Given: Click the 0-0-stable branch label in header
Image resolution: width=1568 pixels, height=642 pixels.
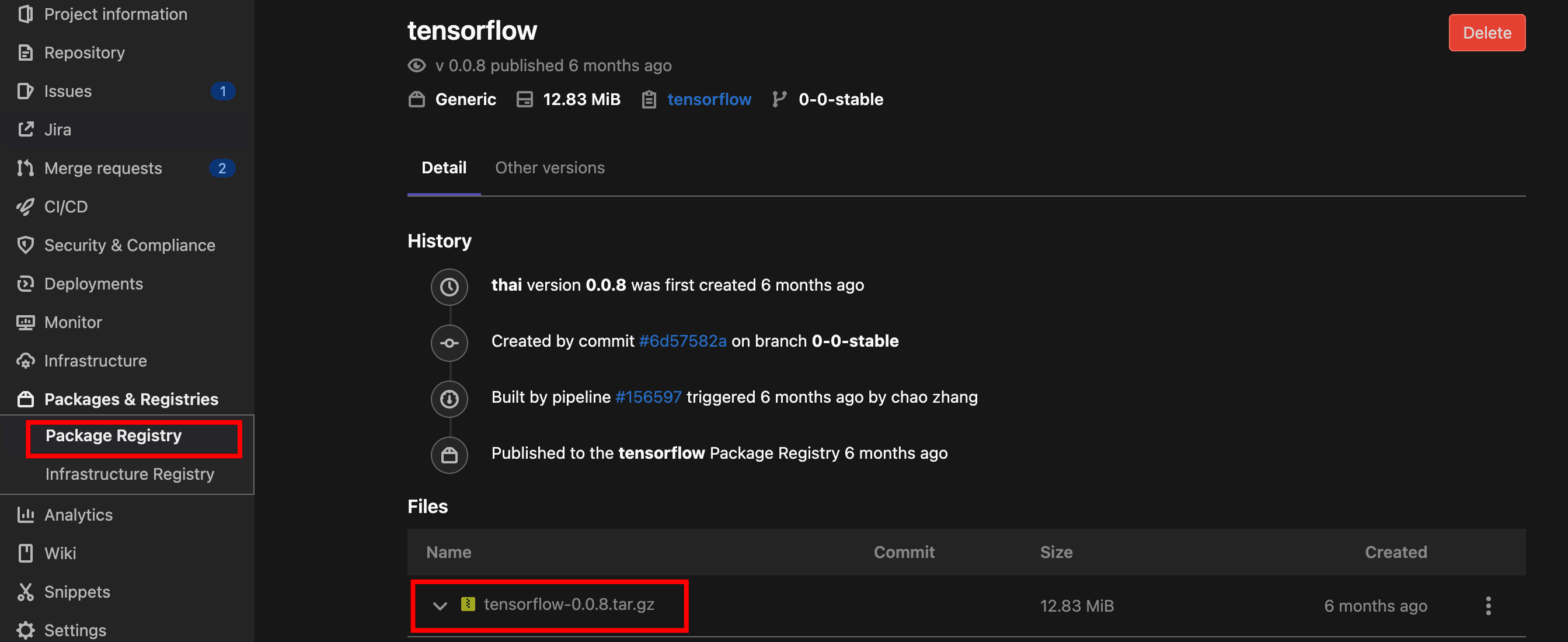Looking at the screenshot, I should 841,99.
